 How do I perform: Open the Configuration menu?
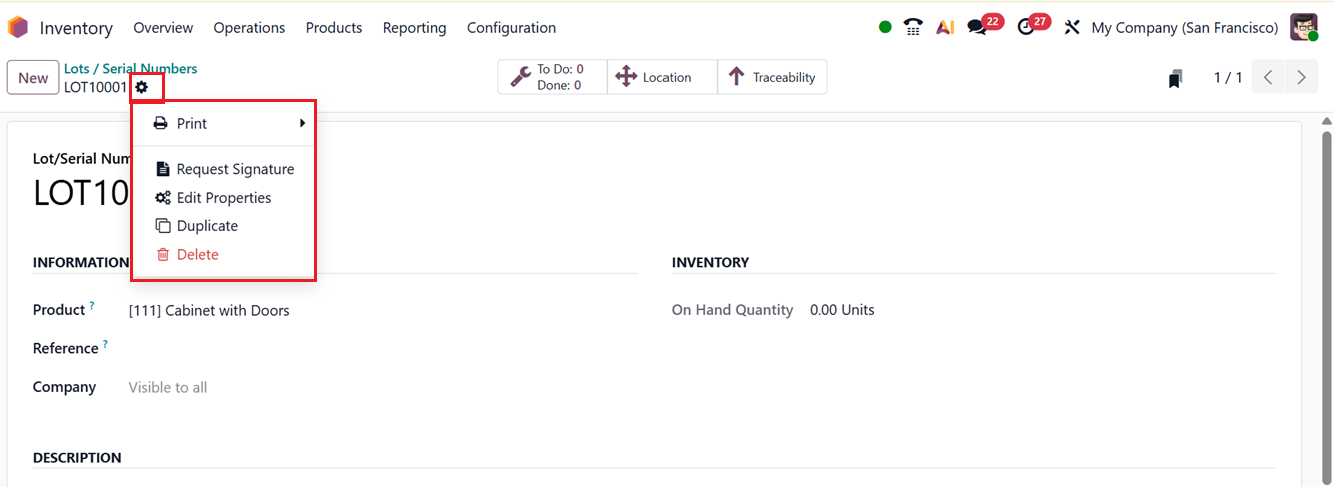(511, 28)
